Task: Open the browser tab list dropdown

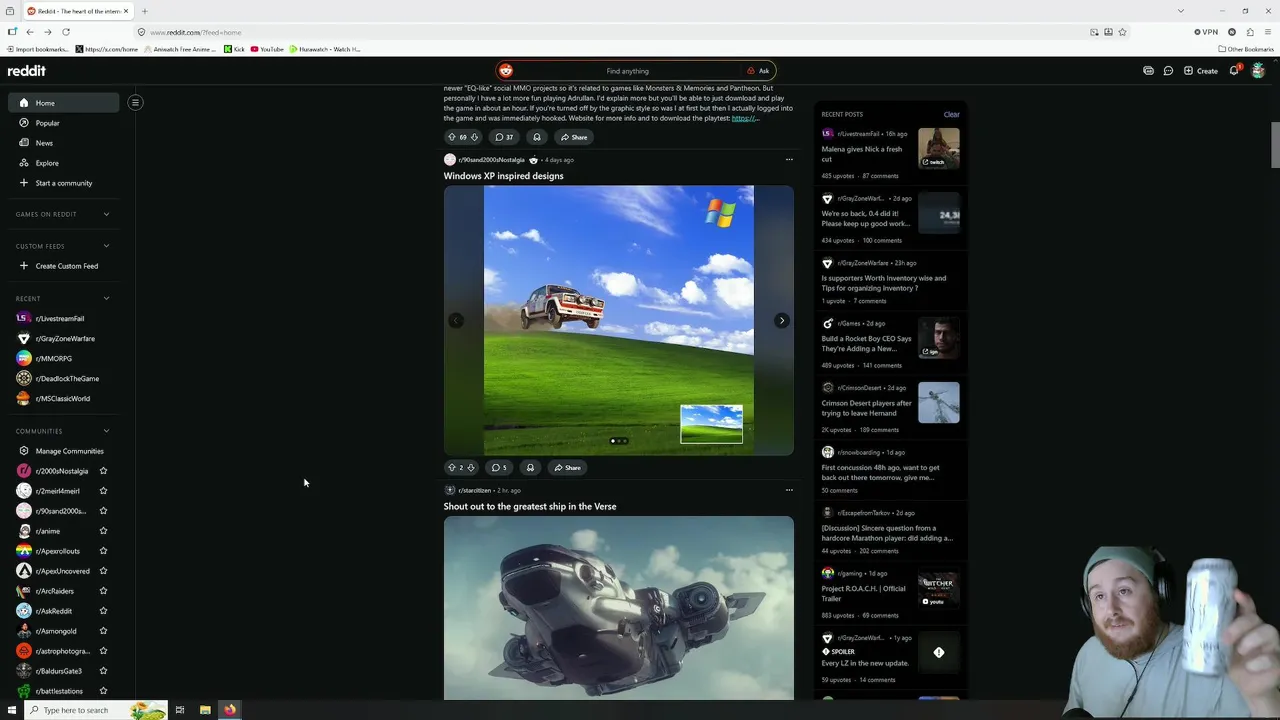Action: pyautogui.click(x=1181, y=11)
